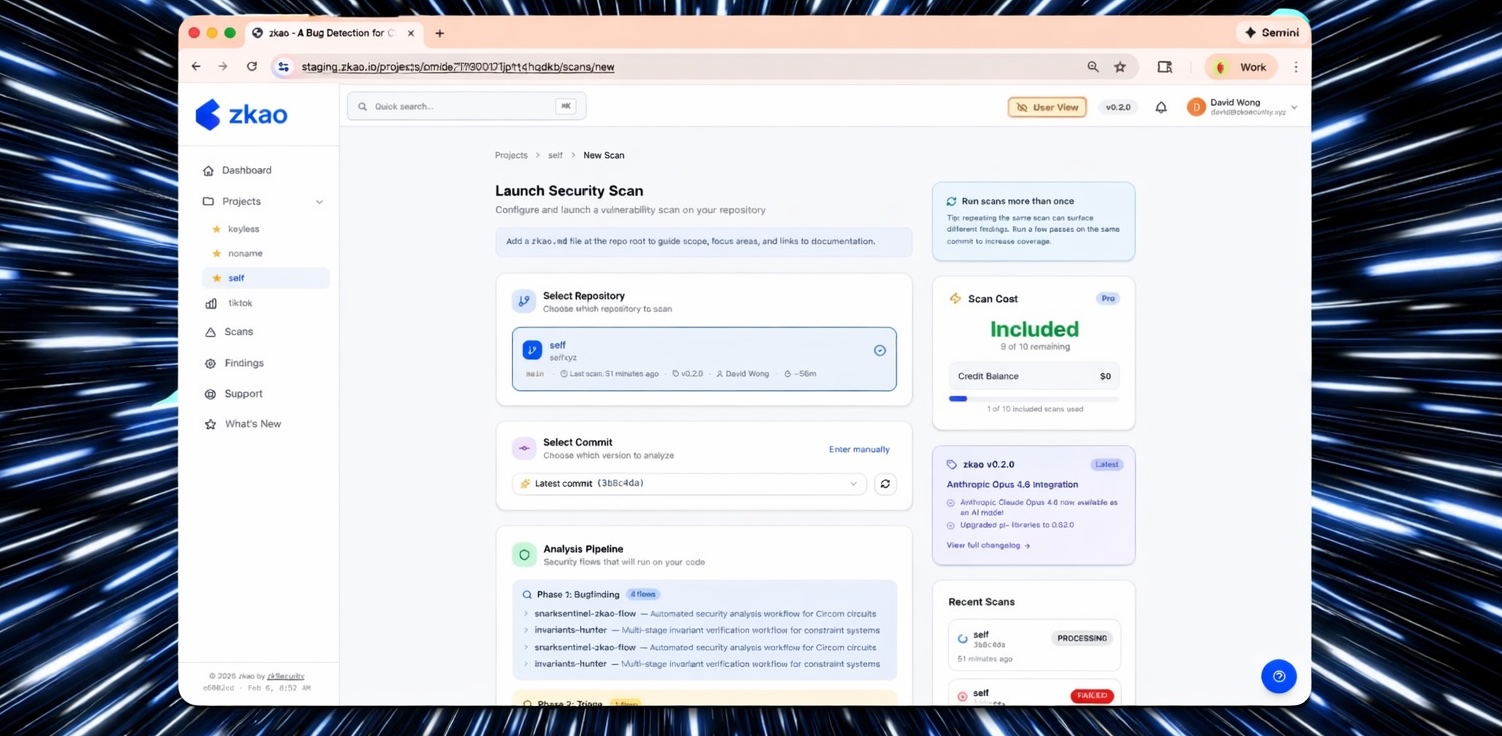Bookmark page with the star icon
This screenshot has height=736, width=1502.
tap(1120, 67)
